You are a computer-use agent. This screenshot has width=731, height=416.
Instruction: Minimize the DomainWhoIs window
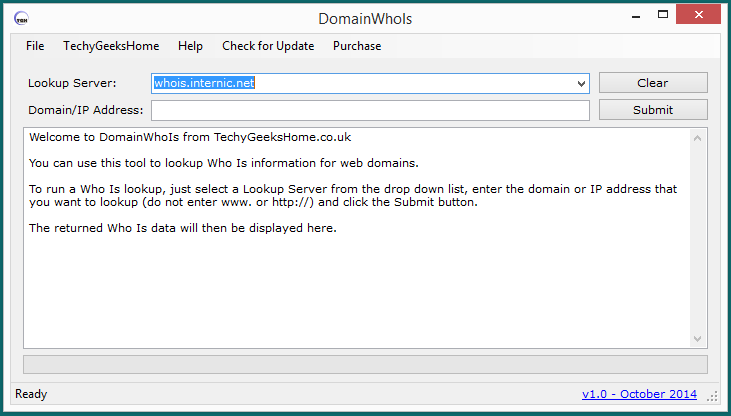coord(636,16)
